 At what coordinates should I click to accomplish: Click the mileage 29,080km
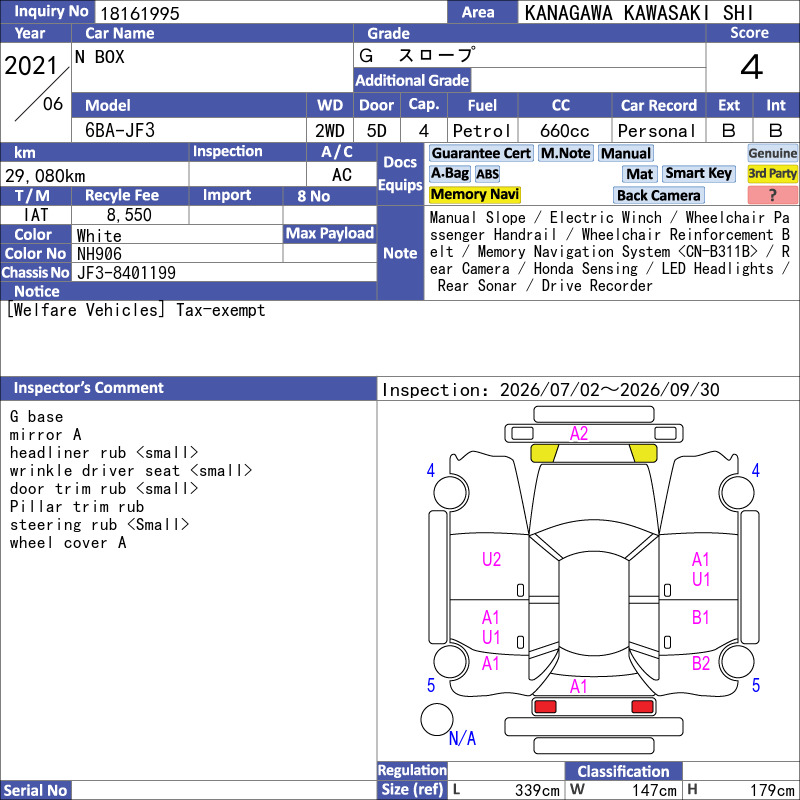pyautogui.click(x=45, y=176)
